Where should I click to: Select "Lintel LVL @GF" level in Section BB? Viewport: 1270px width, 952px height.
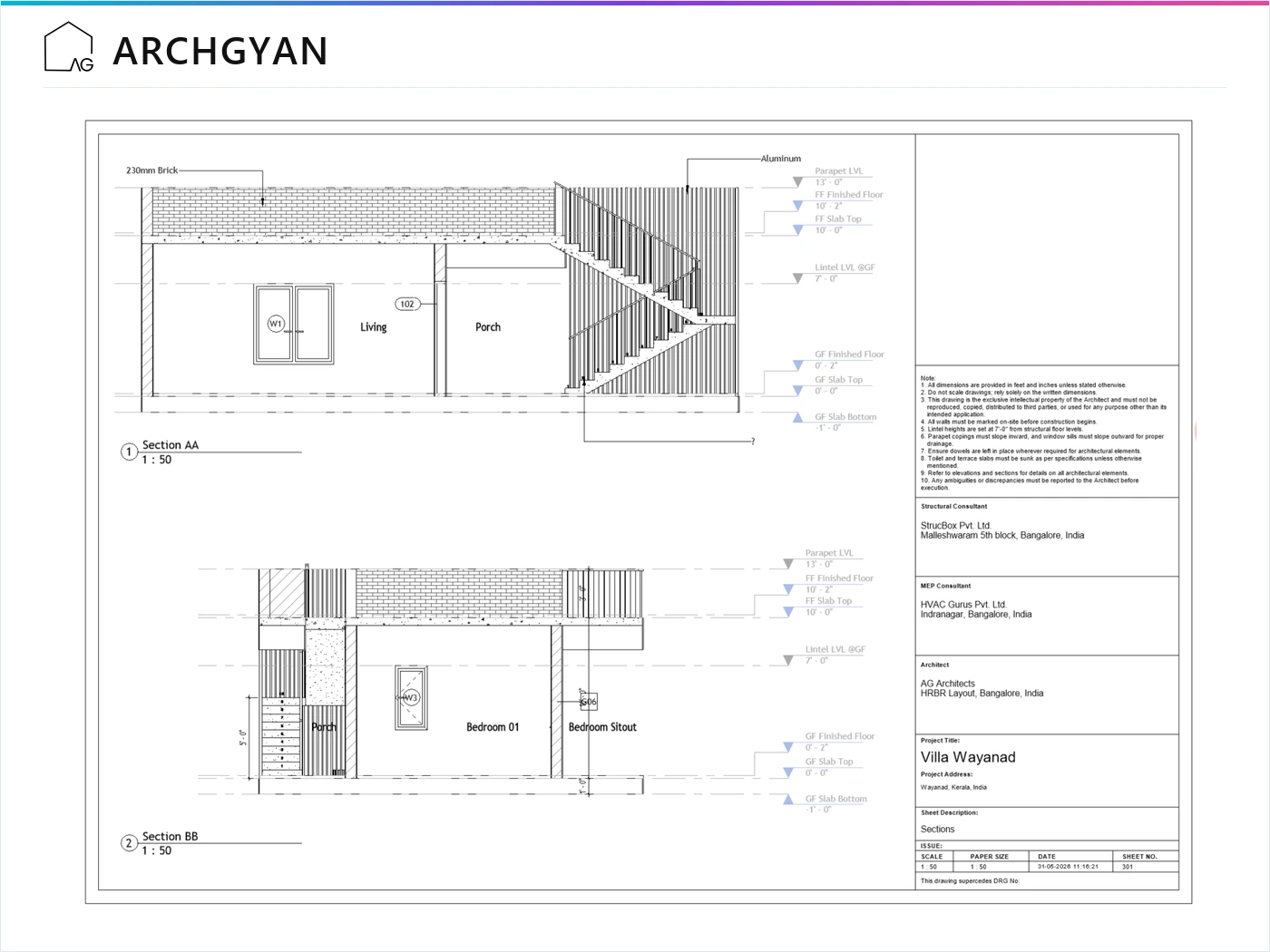(835, 649)
